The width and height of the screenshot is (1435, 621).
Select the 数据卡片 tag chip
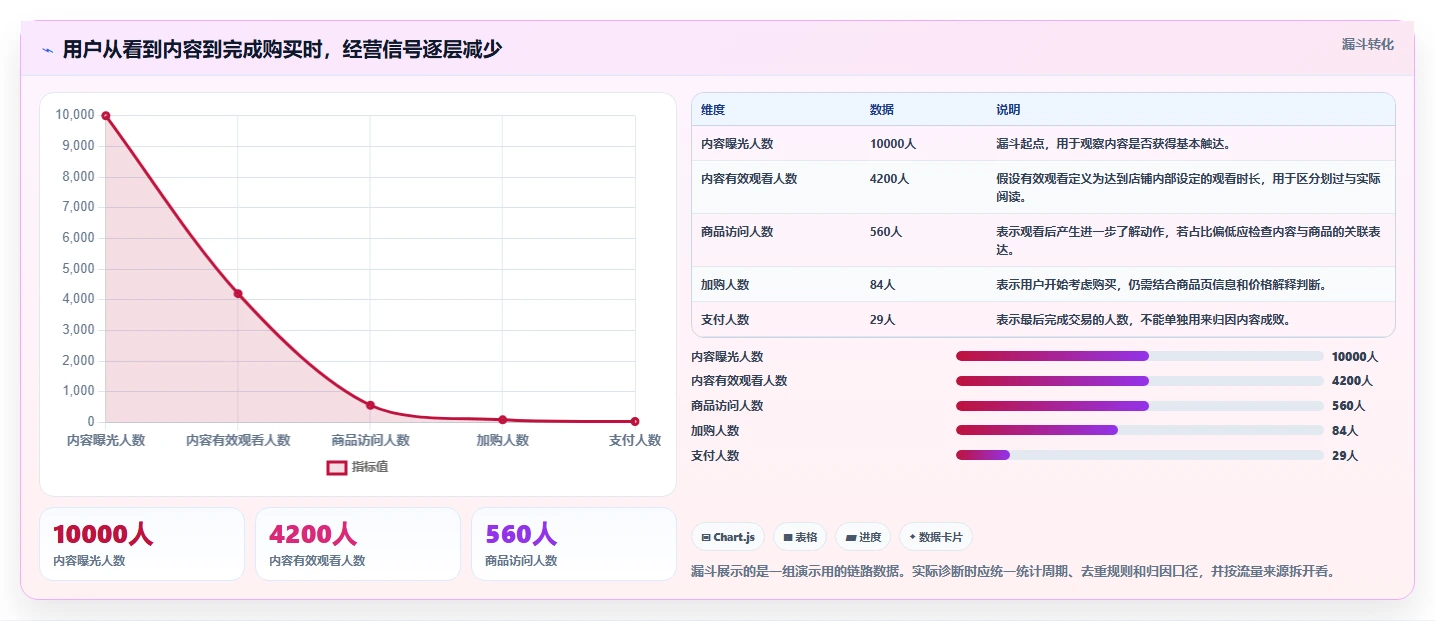point(936,537)
